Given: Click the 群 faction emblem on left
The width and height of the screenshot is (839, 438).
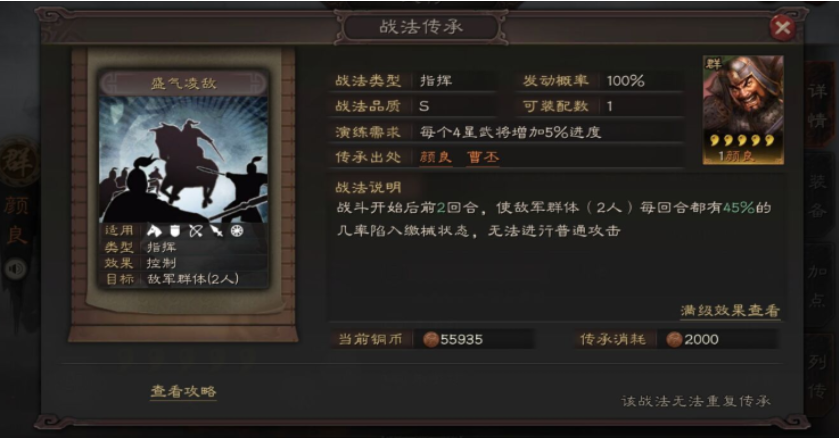Looking at the screenshot, I should (x=17, y=162).
